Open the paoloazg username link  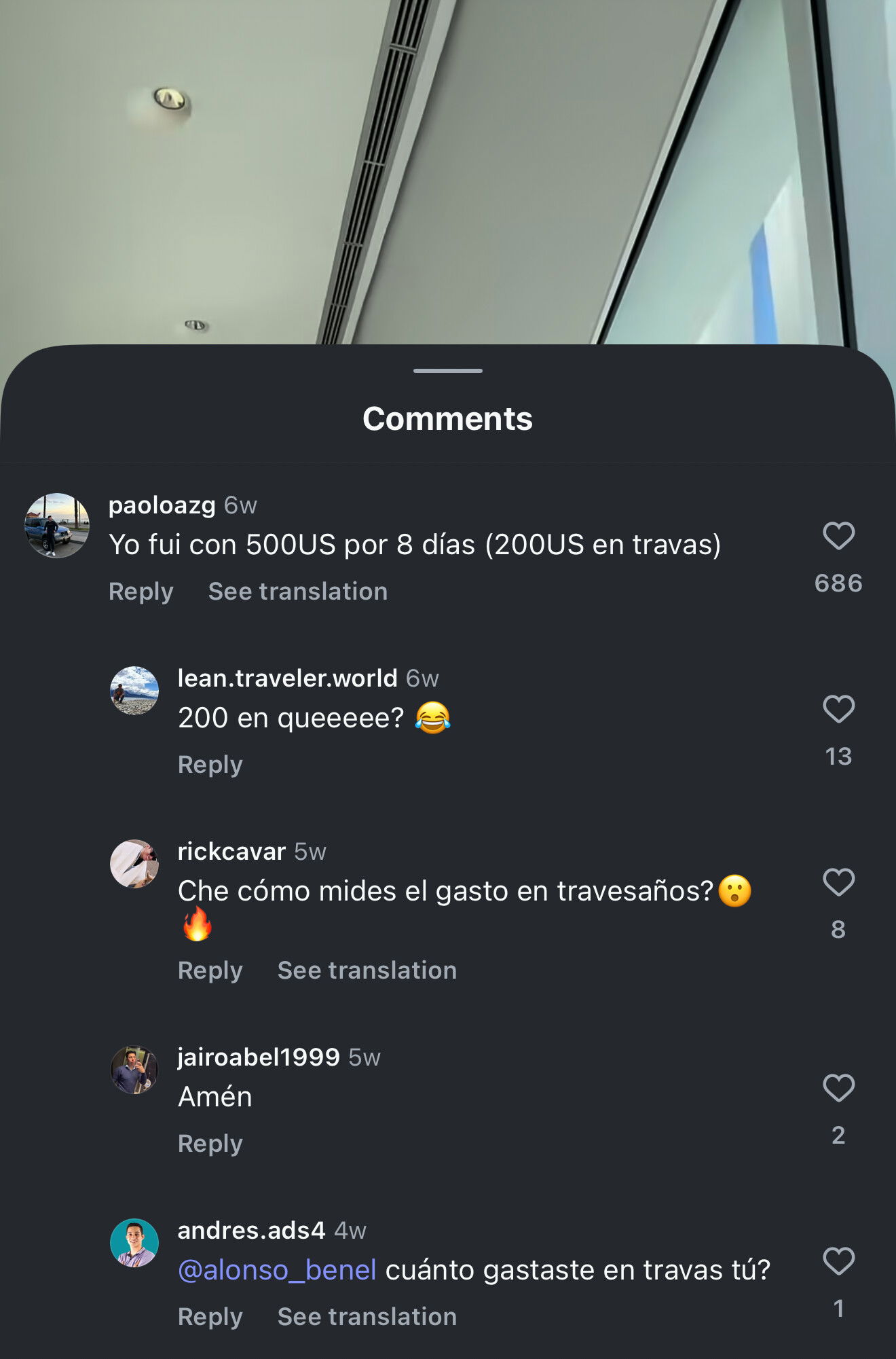pos(162,505)
